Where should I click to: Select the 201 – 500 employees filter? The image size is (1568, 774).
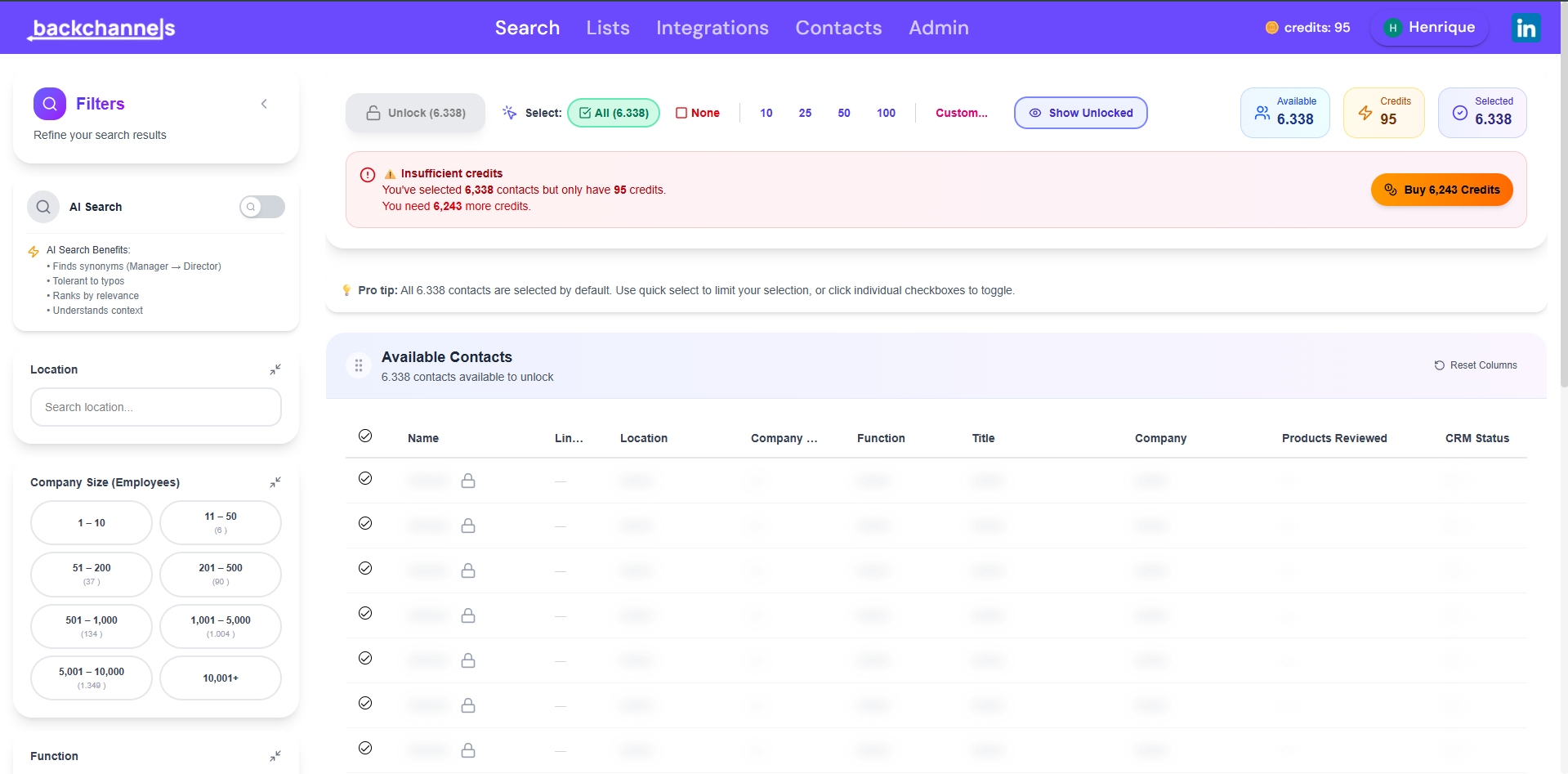click(221, 575)
